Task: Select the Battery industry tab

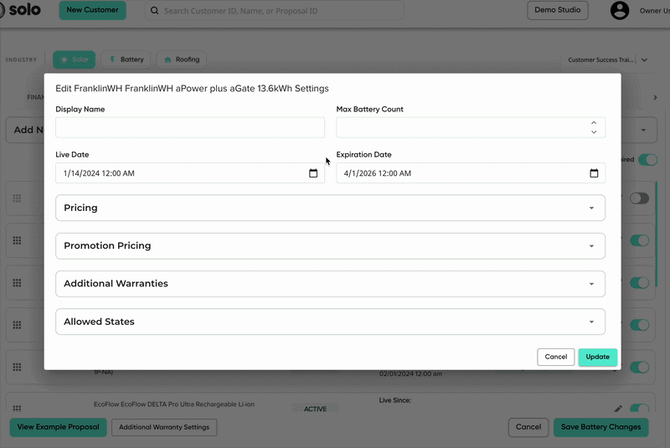Action: tap(126, 59)
